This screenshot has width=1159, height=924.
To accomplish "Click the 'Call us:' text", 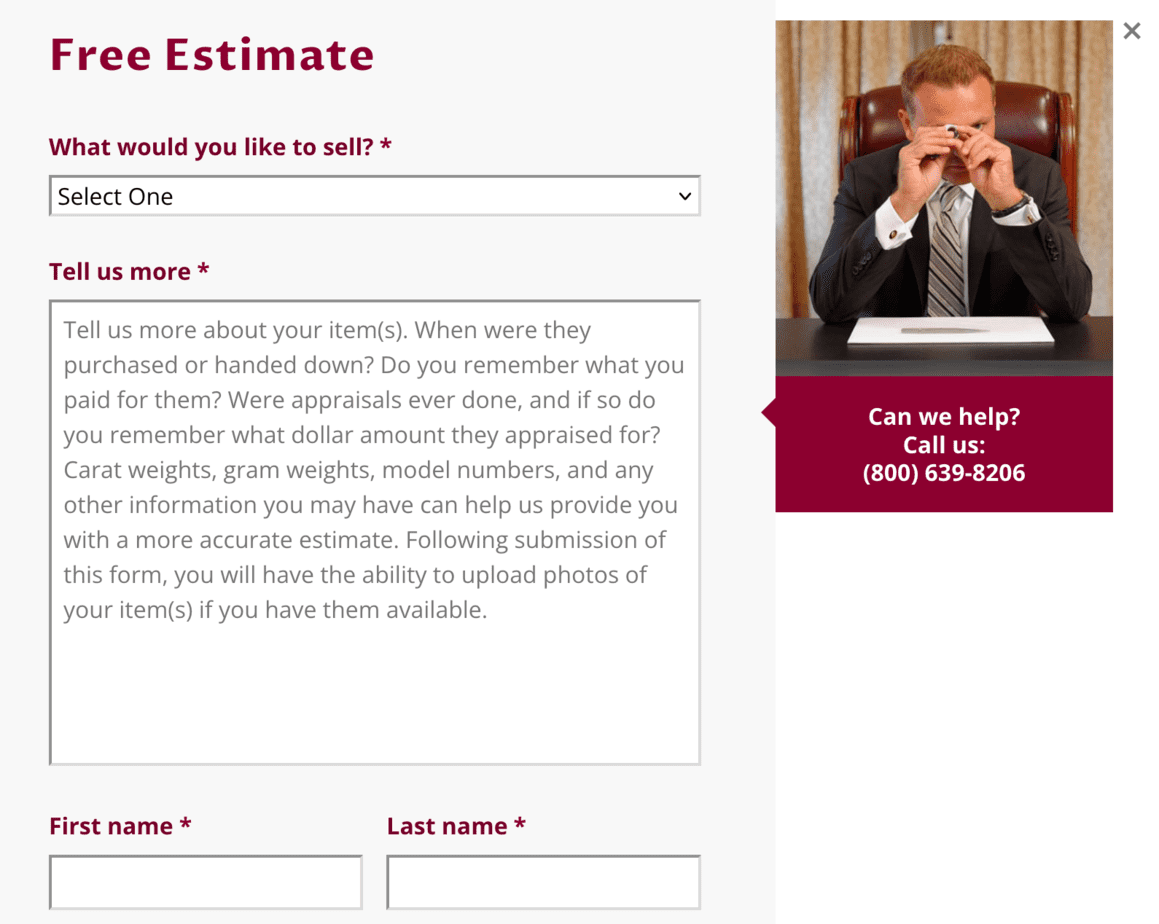I will [944, 445].
